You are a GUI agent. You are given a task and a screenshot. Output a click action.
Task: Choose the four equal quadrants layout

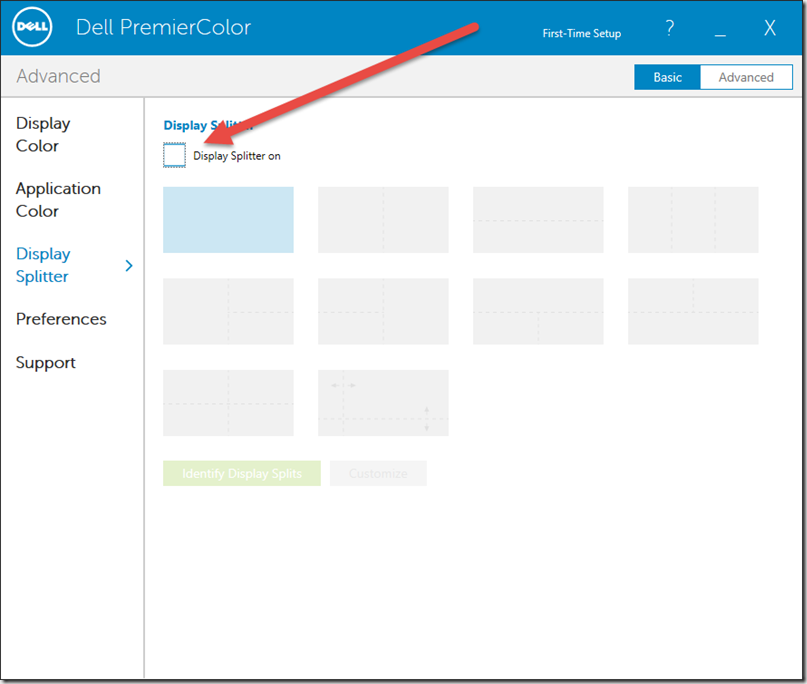click(229, 403)
